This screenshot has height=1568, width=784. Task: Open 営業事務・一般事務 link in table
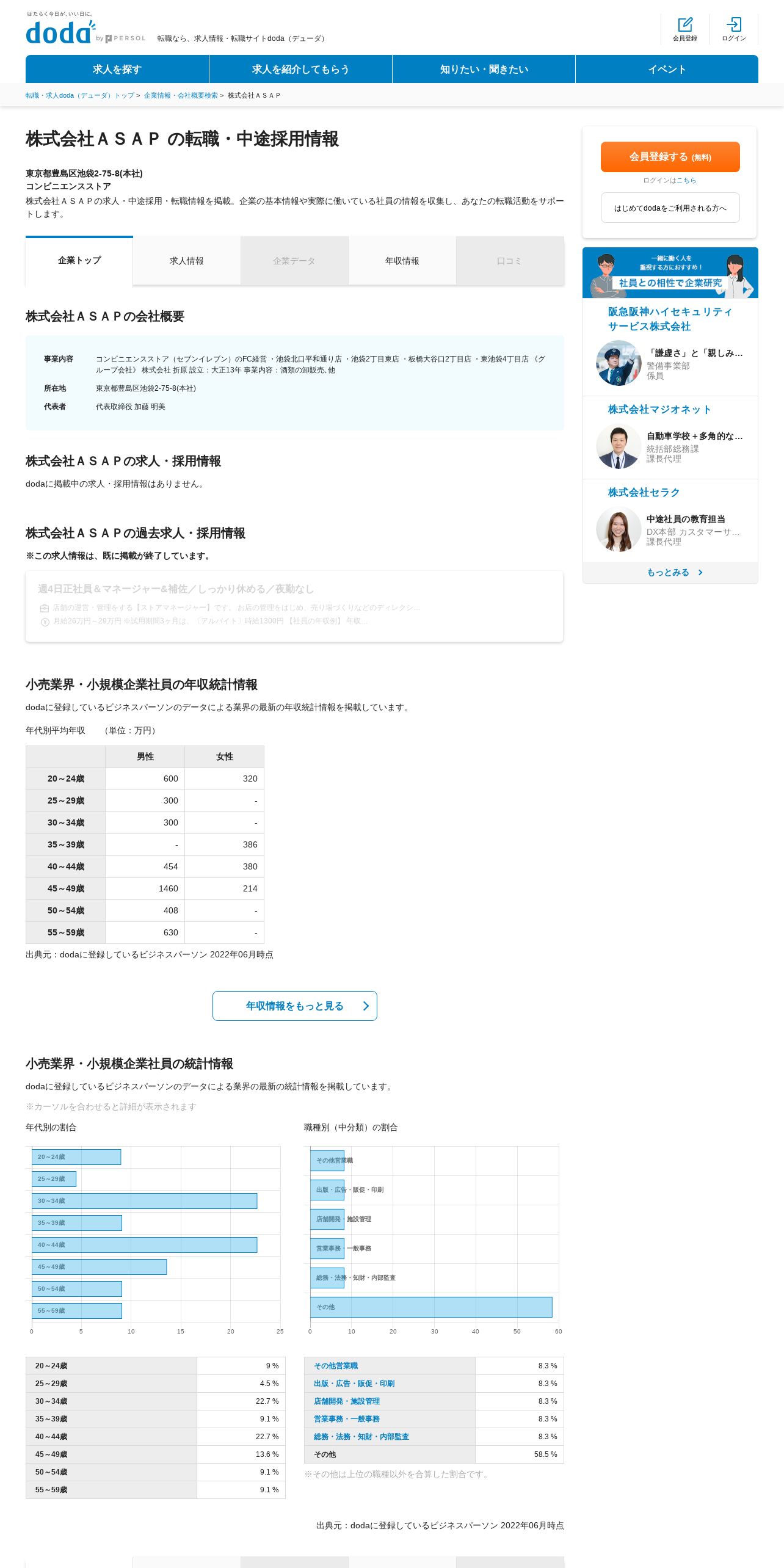pyautogui.click(x=347, y=1419)
